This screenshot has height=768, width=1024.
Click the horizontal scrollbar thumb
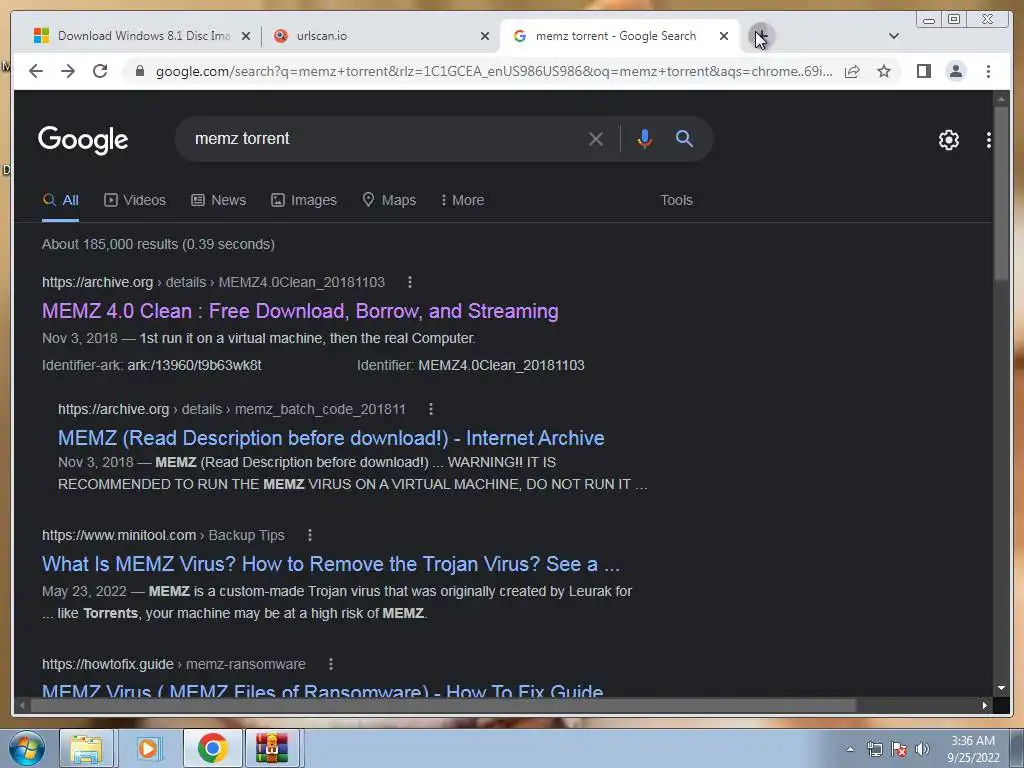[443, 705]
